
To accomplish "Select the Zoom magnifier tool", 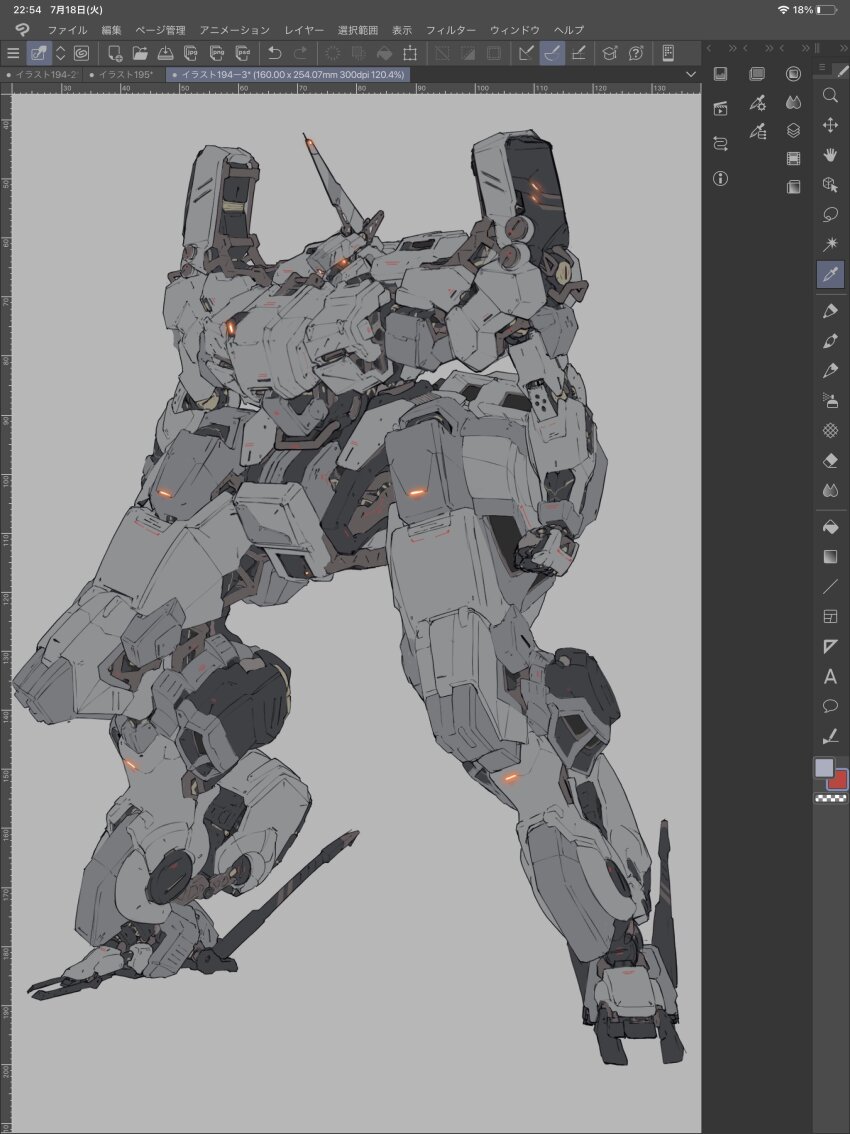I will pos(831,96).
